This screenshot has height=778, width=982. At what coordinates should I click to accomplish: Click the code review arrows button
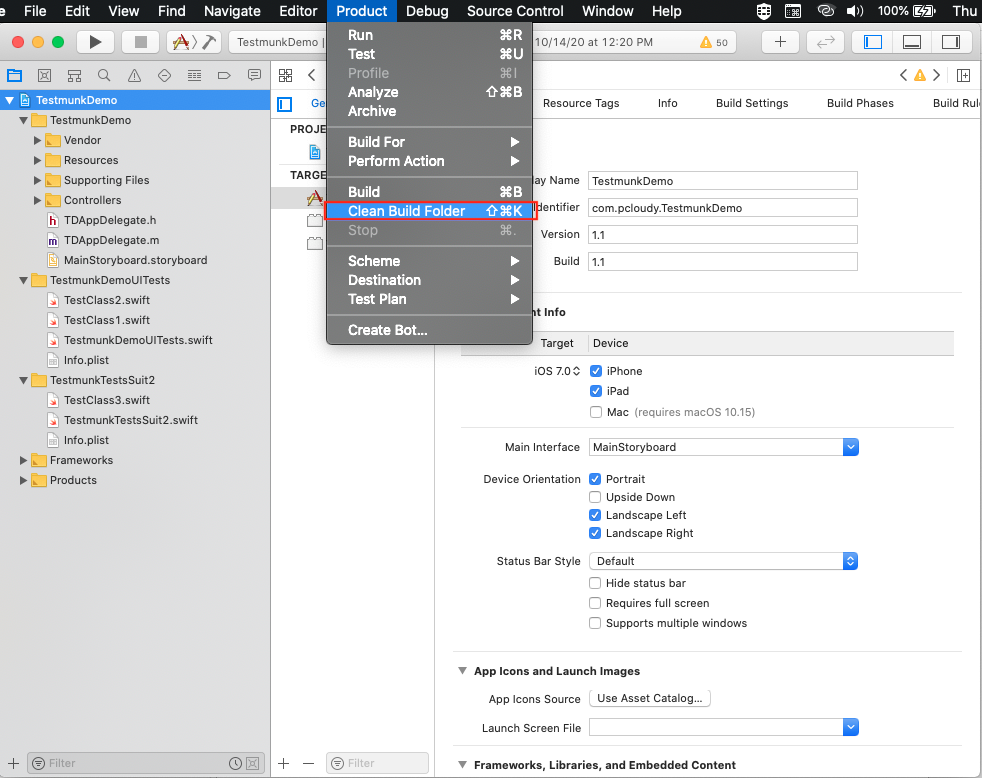[825, 42]
